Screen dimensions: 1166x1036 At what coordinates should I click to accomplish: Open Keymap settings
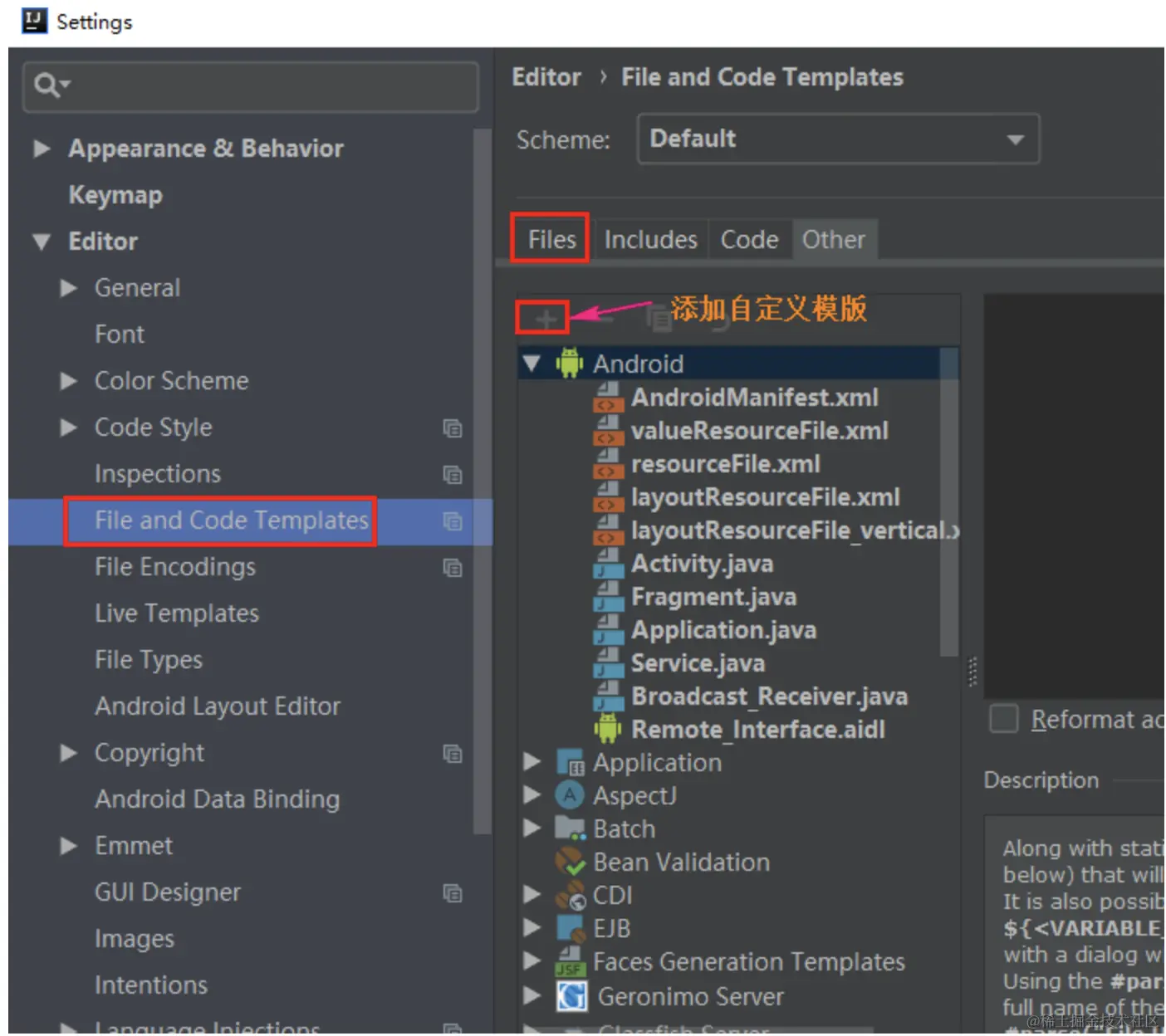click(x=115, y=195)
